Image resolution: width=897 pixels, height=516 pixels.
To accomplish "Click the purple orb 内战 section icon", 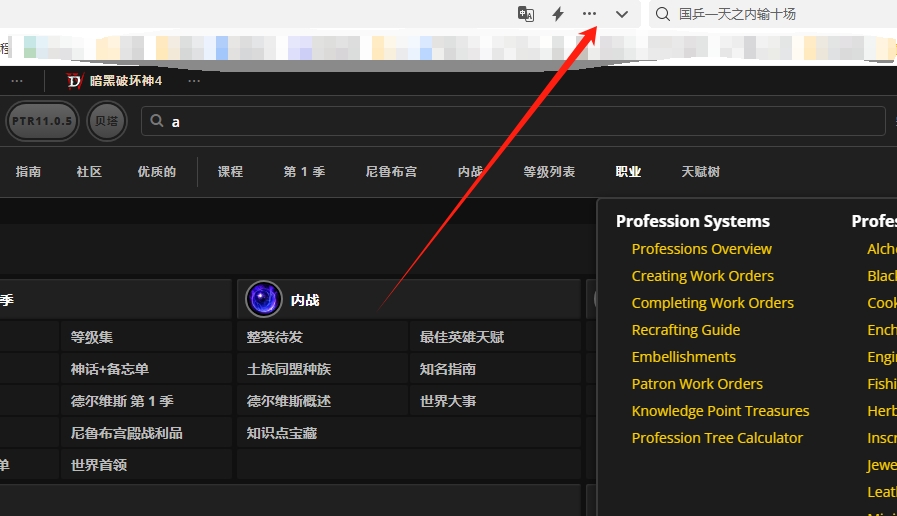I will point(264,299).
